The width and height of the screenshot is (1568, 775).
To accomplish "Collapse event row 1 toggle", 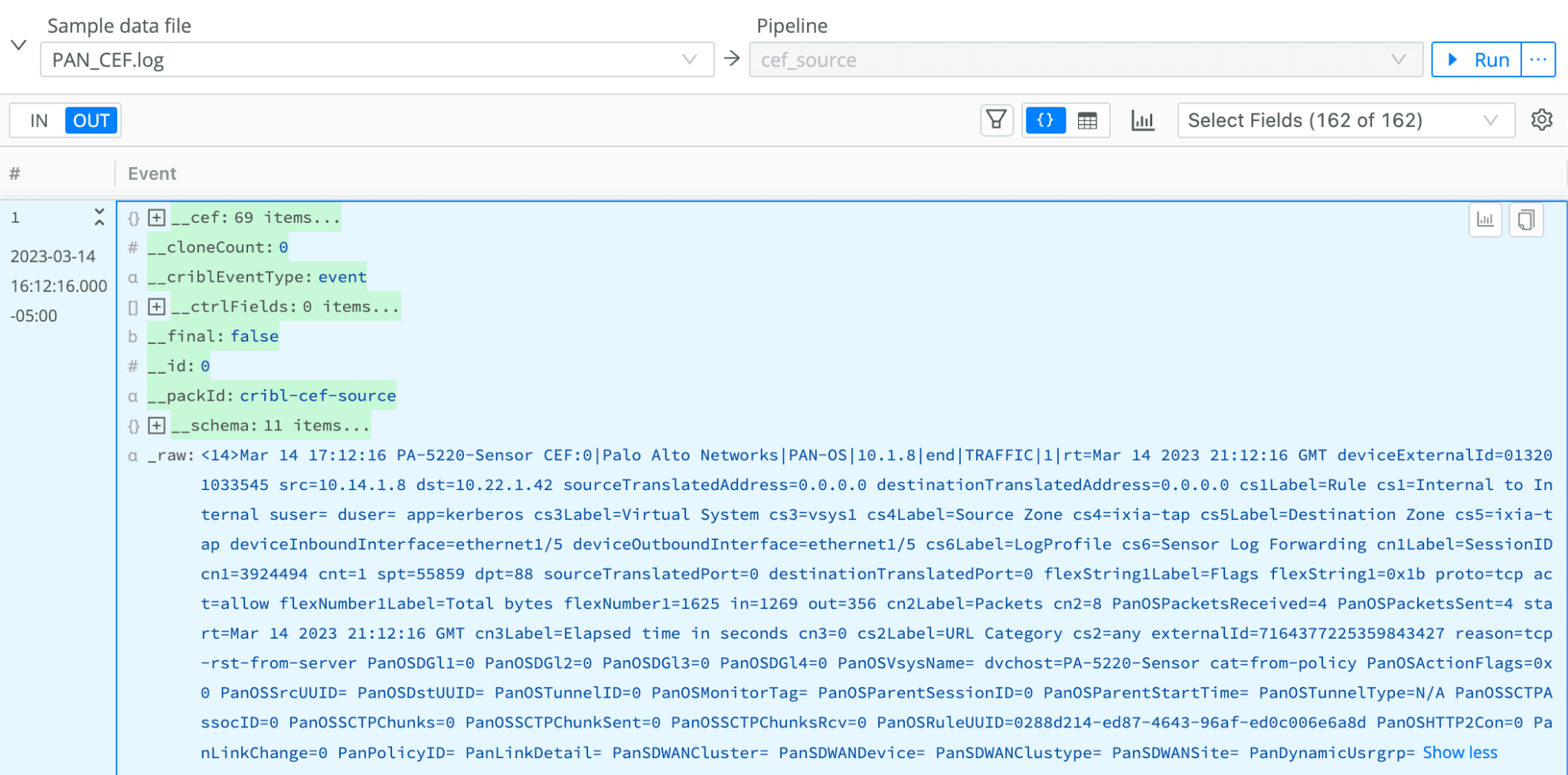I will tap(99, 217).
